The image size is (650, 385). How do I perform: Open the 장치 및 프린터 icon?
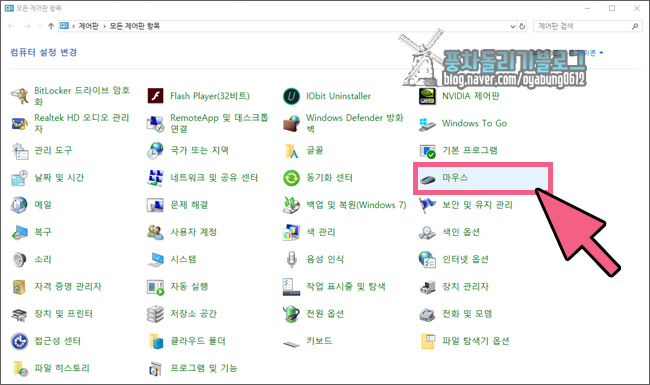[x=19, y=314]
